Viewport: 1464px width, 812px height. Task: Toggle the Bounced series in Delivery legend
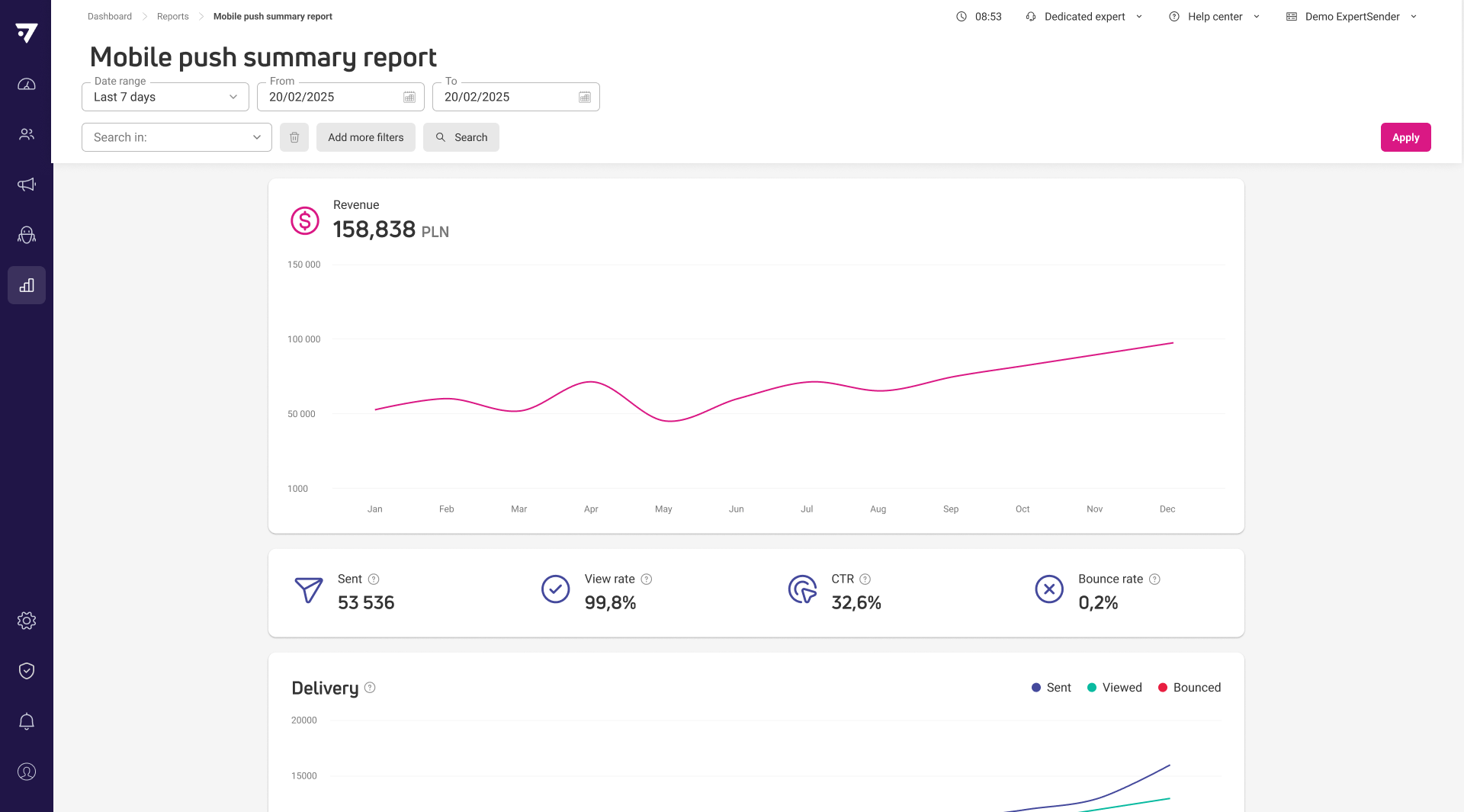[1189, 688]
